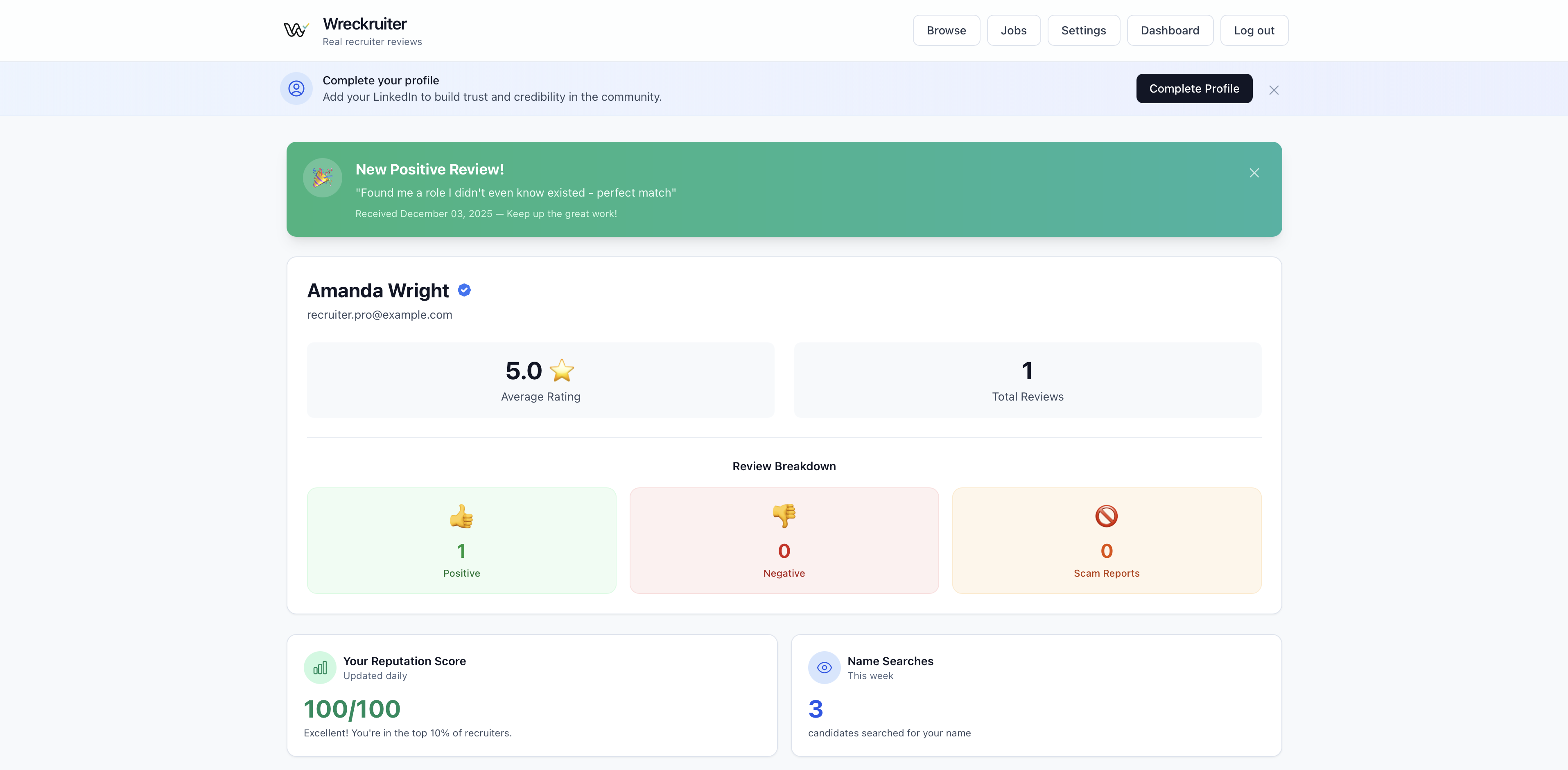Go to the Jobs page
This screenshot has height=770, width=1568.
pyautogui.click(x=1014, y=30)
